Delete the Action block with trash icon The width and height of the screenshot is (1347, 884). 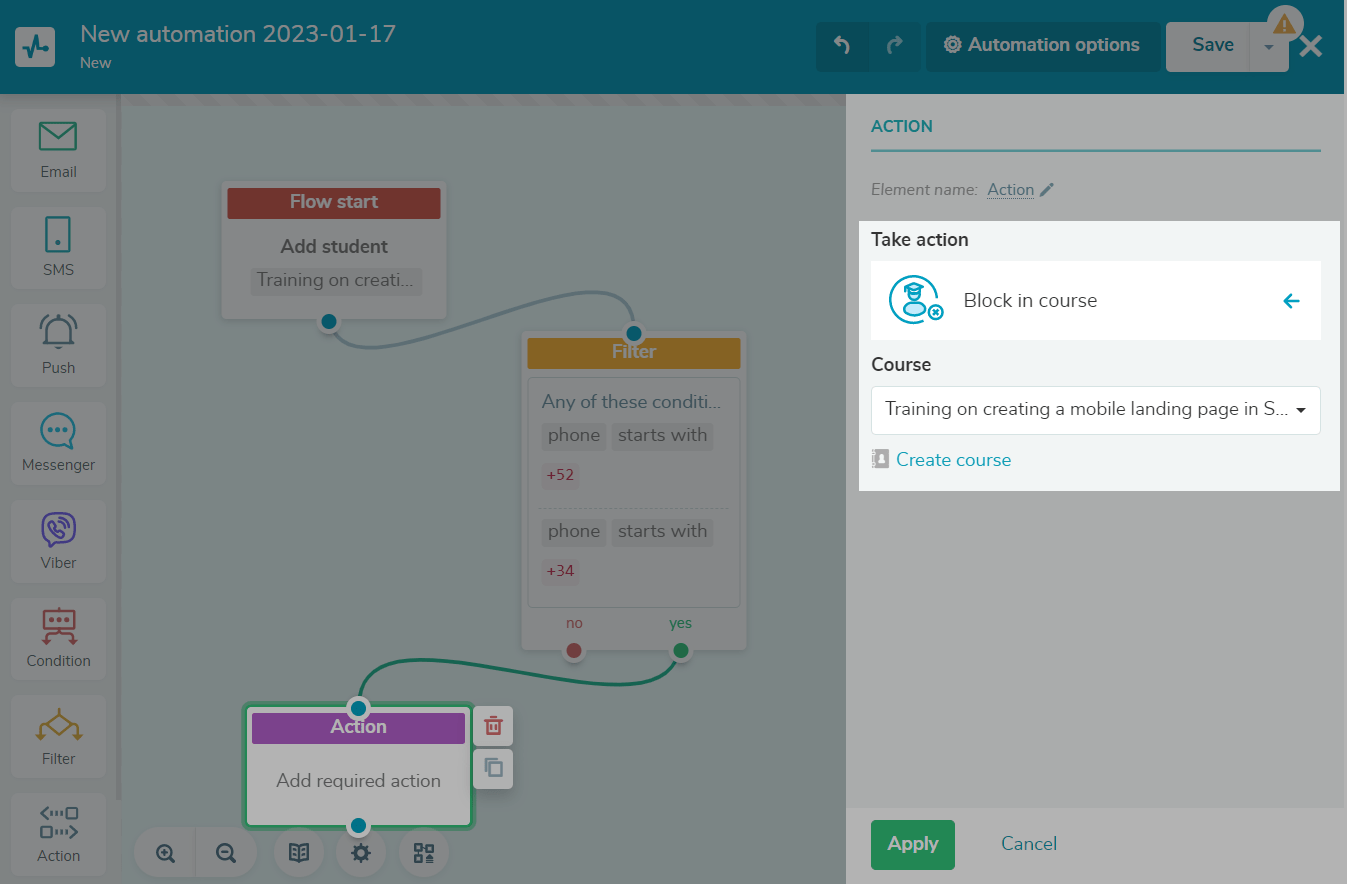click(x=493, y=726)
